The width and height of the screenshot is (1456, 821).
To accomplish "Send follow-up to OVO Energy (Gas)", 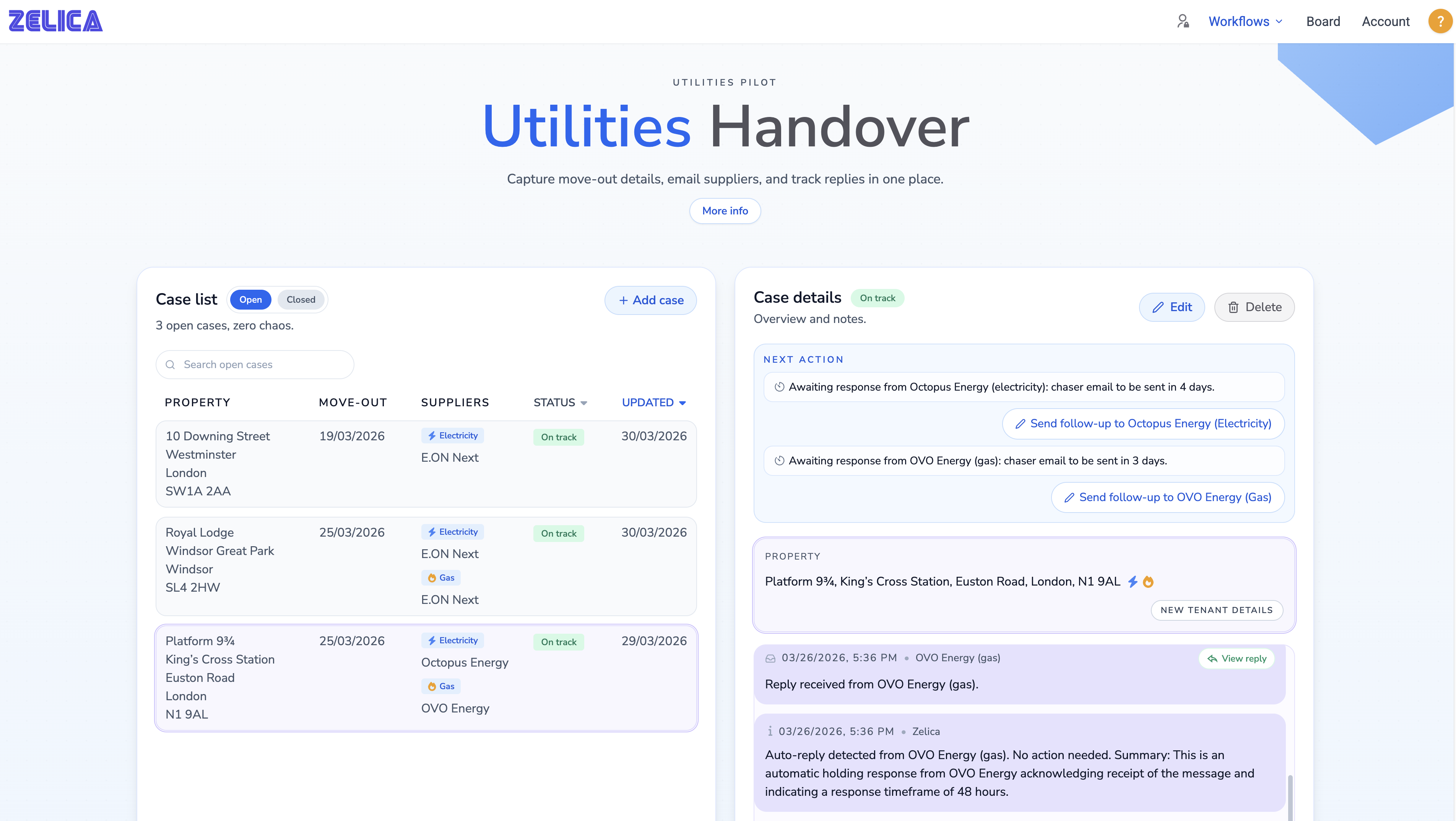I will tap(1168, 497).
